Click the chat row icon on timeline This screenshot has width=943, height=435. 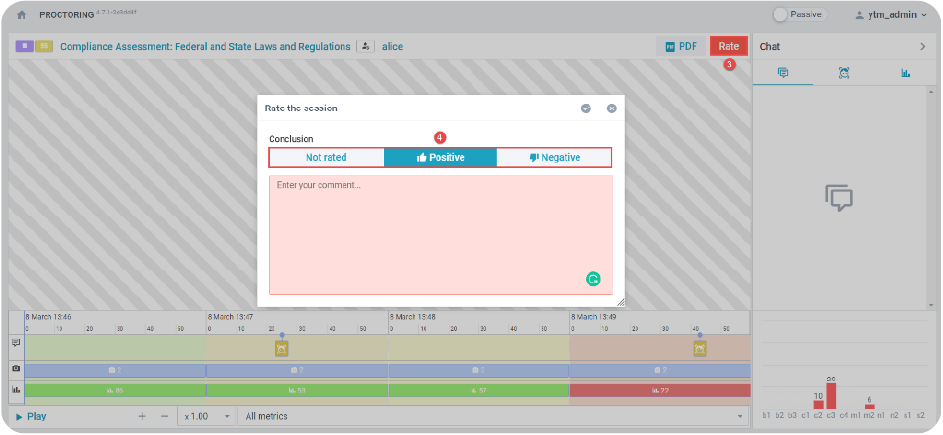(16, 343)
